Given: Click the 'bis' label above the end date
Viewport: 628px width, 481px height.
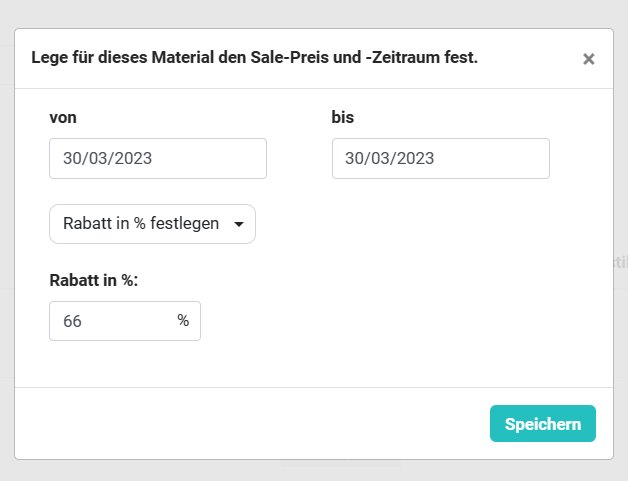Looking at the screenshot, I should click(x=343, y=117).
